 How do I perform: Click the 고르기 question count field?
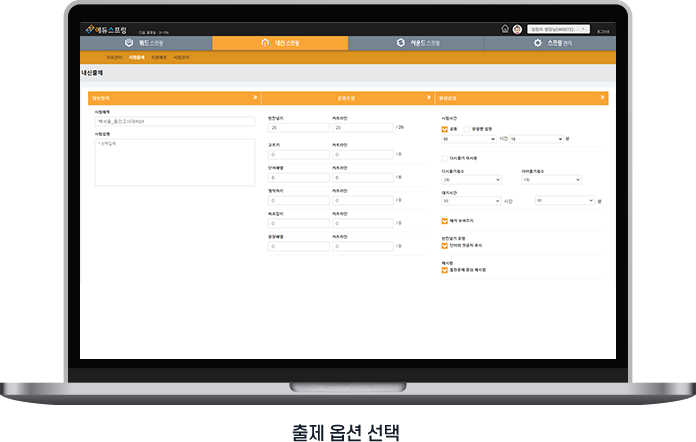click(299, 155)
